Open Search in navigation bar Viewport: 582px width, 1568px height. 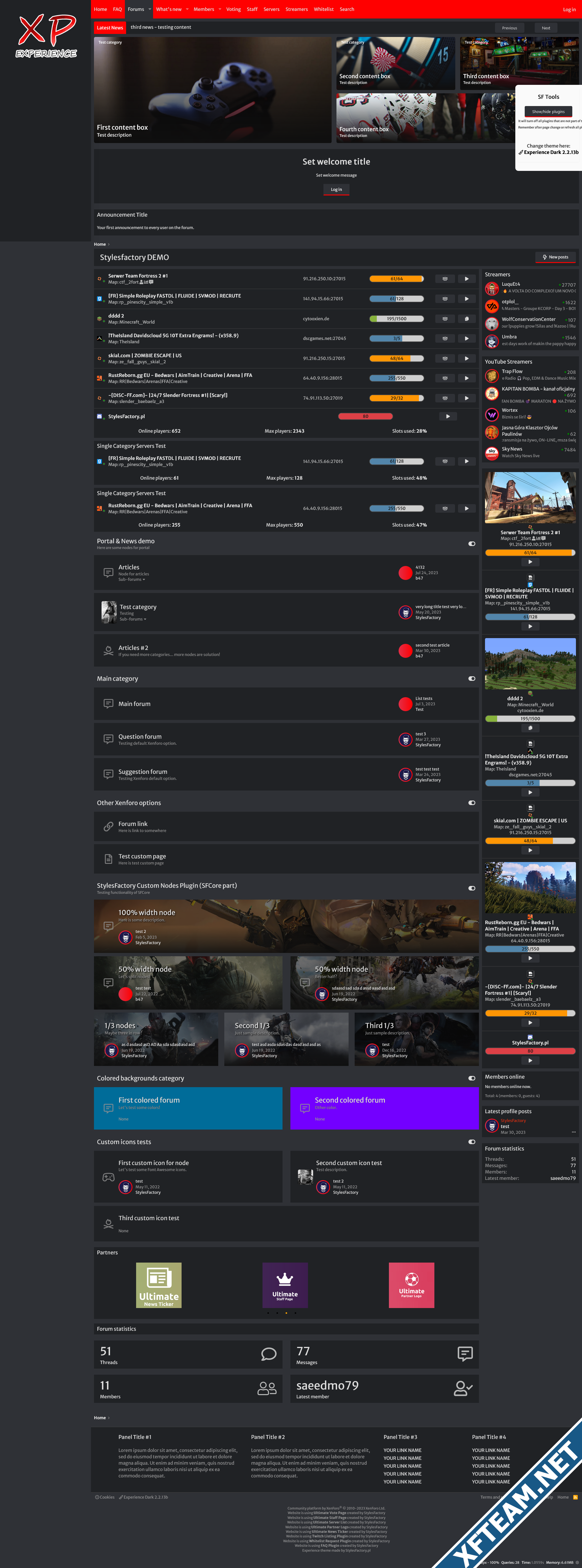(x=347, y=9)
